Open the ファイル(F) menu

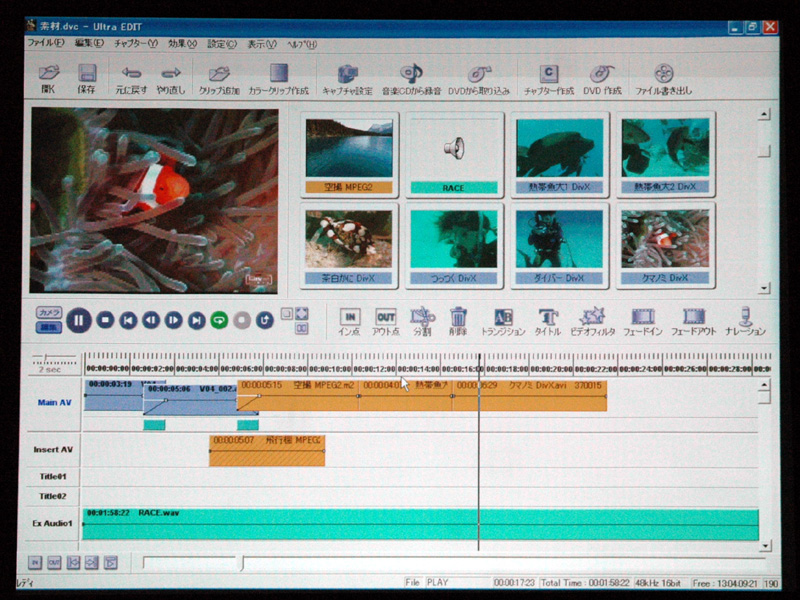tap(46, 44)
